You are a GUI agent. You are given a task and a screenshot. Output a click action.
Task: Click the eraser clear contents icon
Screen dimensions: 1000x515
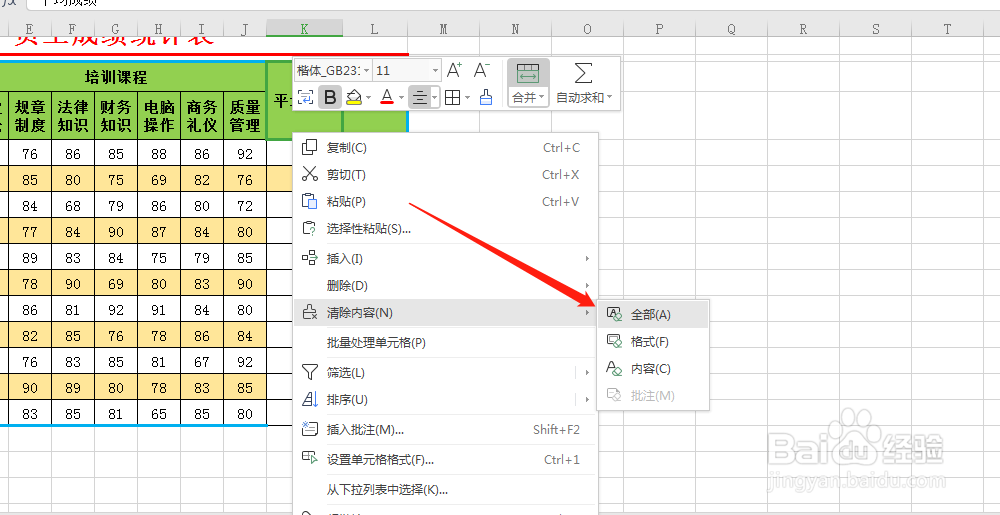coord(309,312)
